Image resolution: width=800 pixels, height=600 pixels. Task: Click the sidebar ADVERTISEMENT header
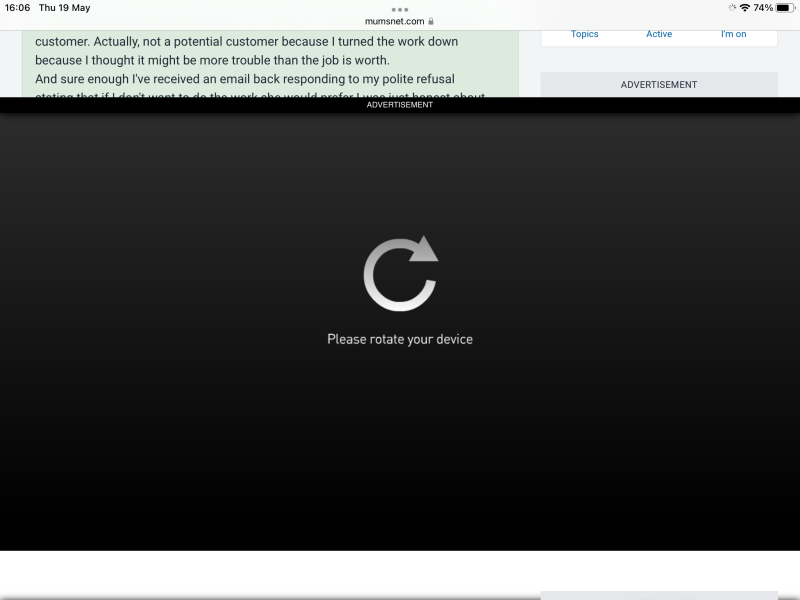pyautogui.click(x=659, y=85)
